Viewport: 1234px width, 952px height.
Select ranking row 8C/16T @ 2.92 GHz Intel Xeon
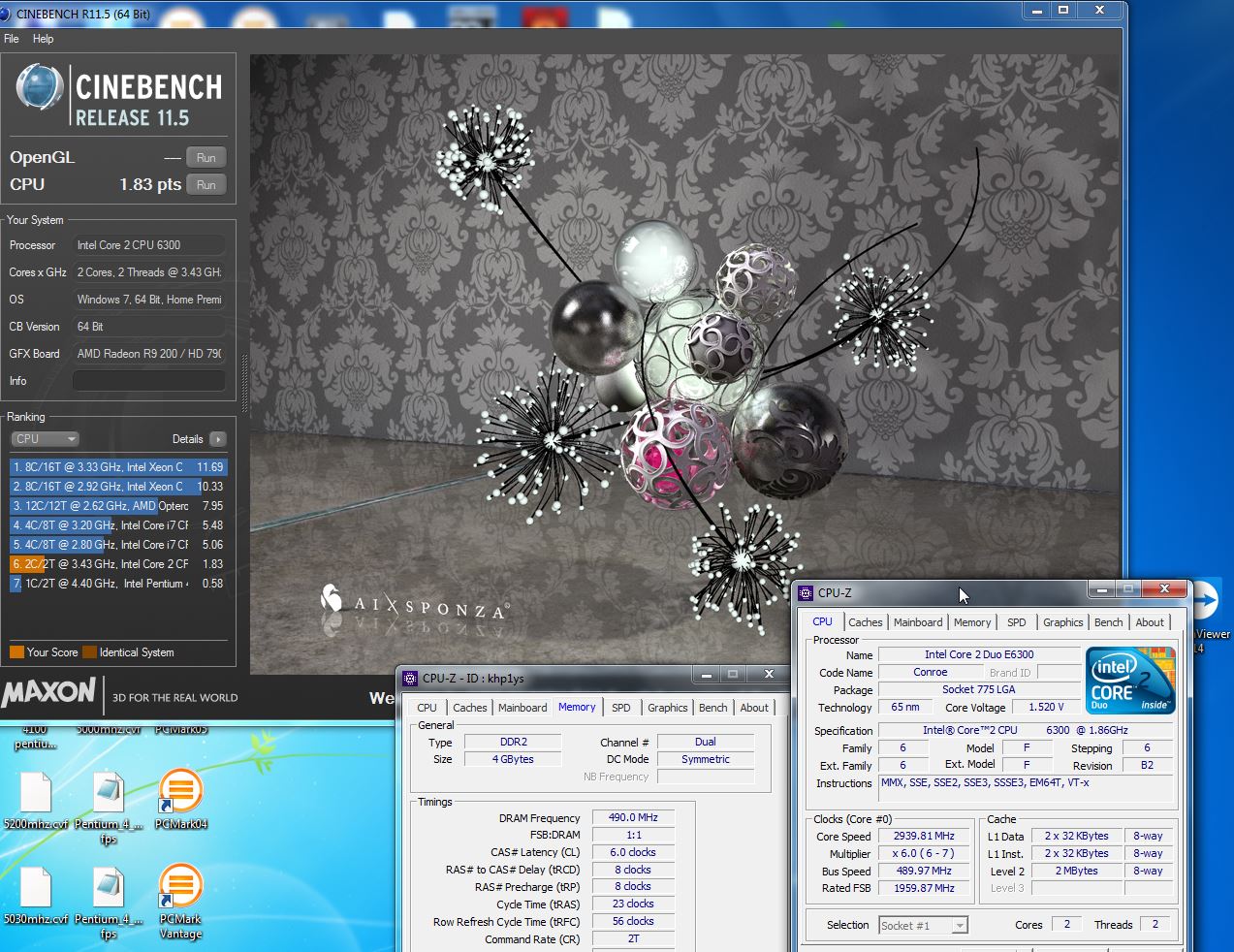[118, 487]
